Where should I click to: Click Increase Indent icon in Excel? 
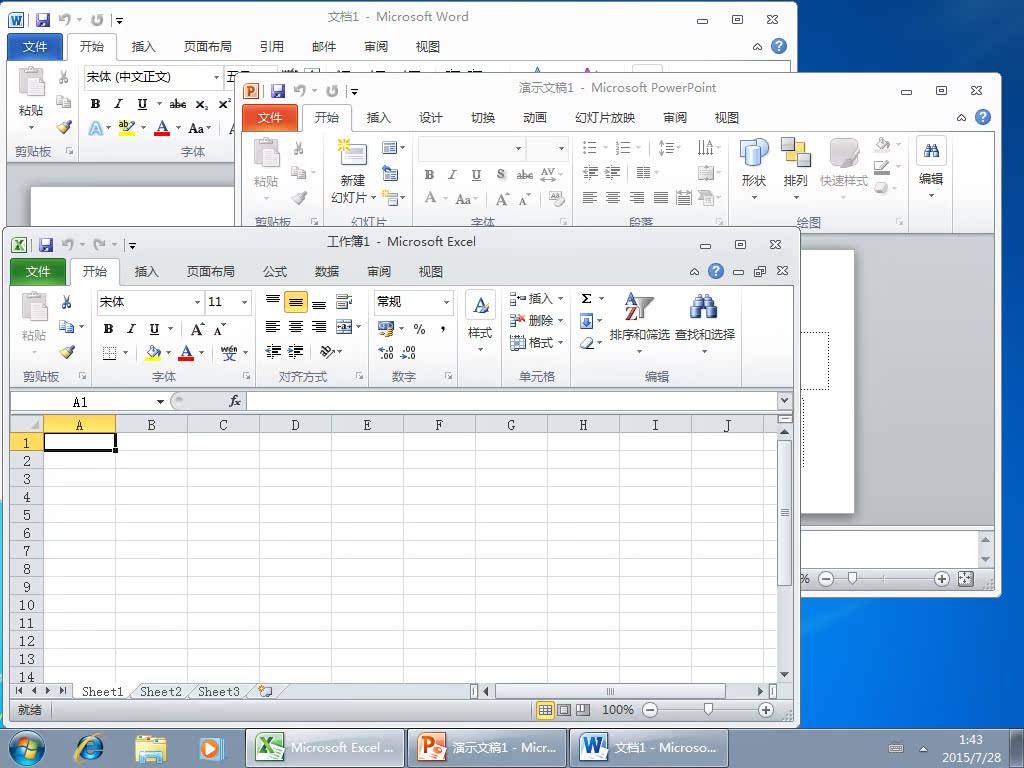[x=296, y=352]
